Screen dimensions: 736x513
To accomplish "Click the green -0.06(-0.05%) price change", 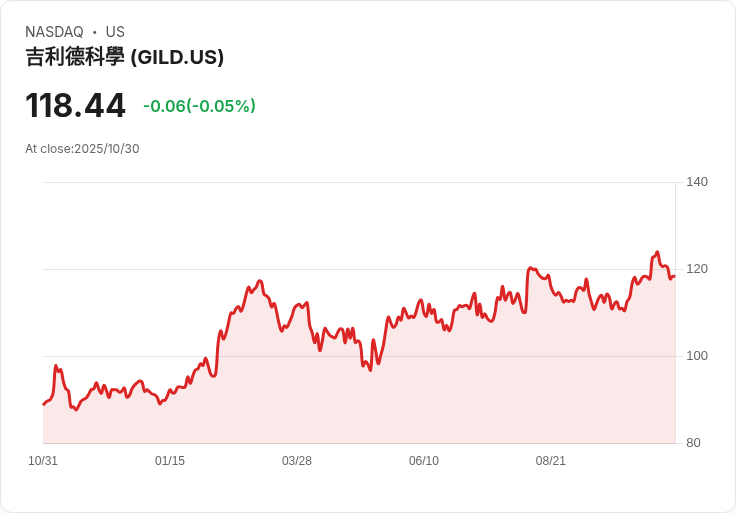I will 199,106.
